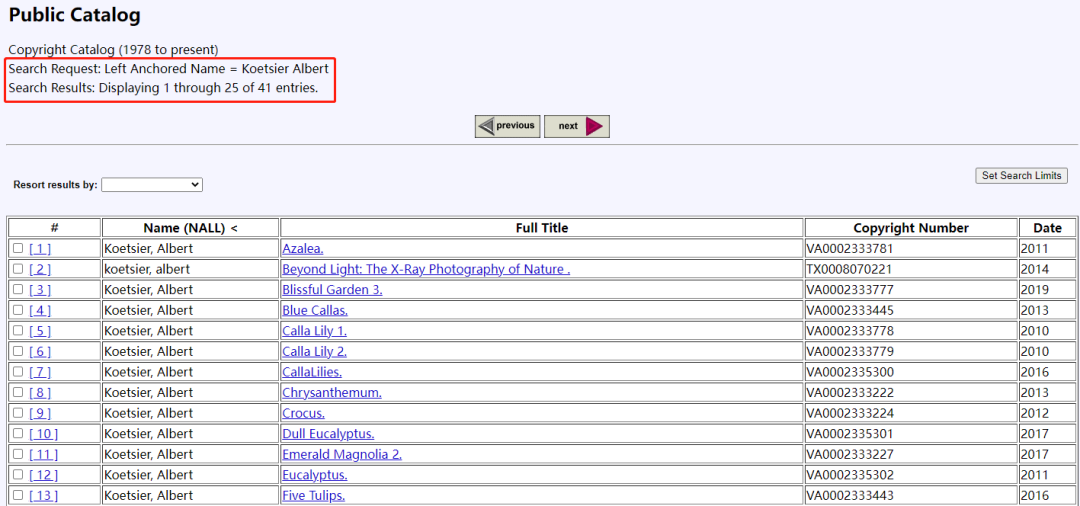Select the # column header

(54, 228)
